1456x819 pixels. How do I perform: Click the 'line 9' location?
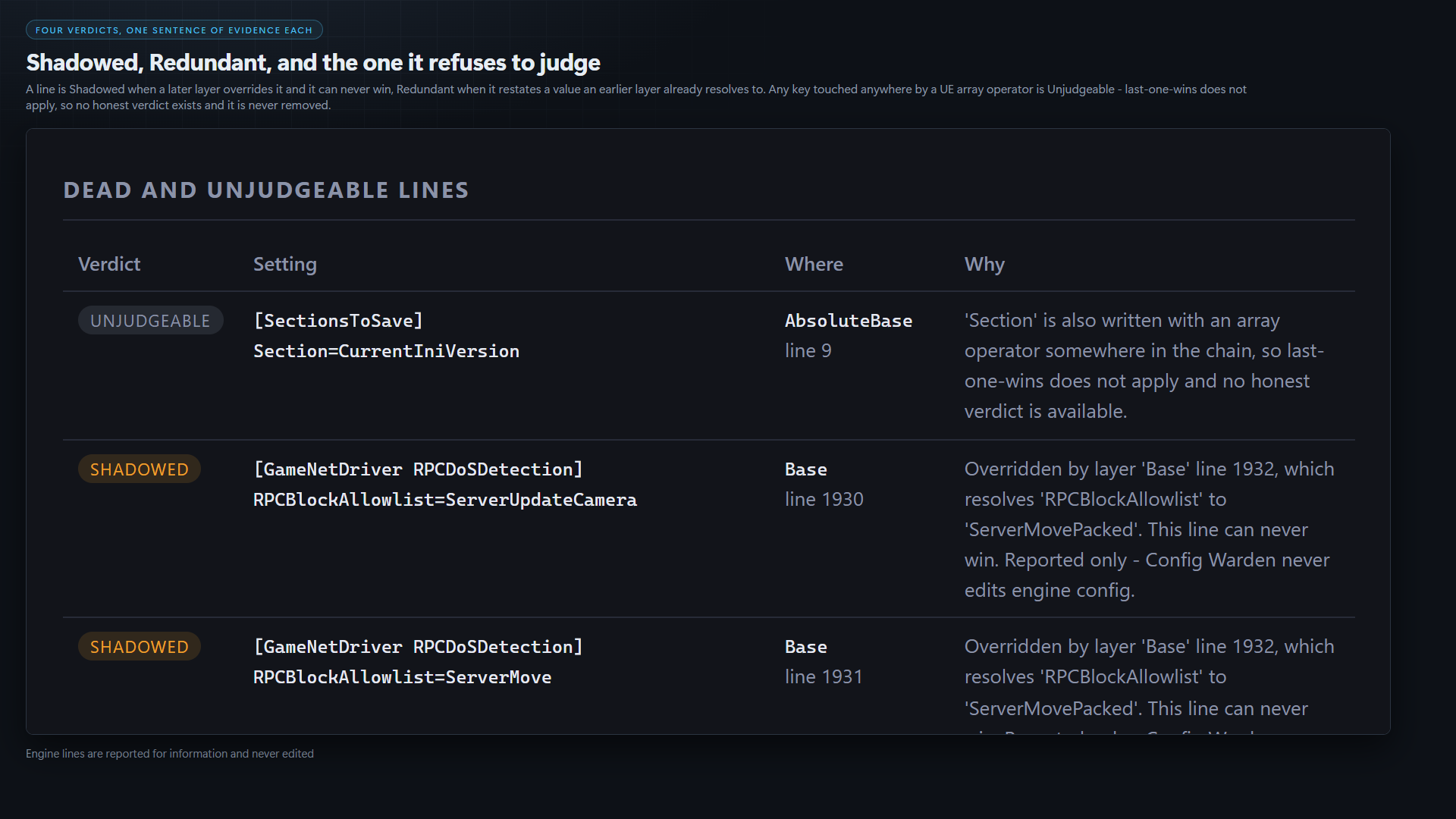[x=808, y=350]
